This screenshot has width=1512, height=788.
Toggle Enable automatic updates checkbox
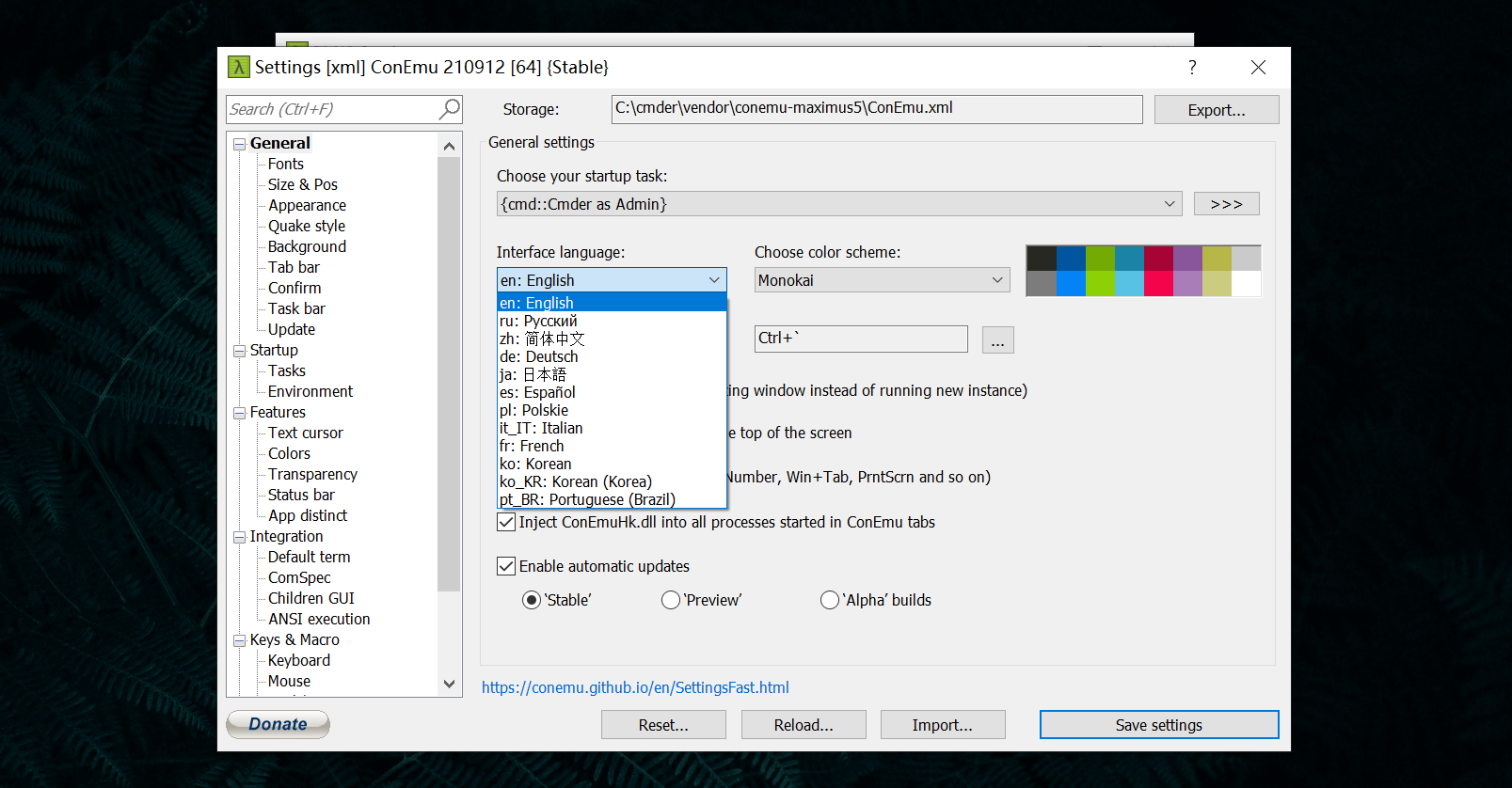point(506,566)
